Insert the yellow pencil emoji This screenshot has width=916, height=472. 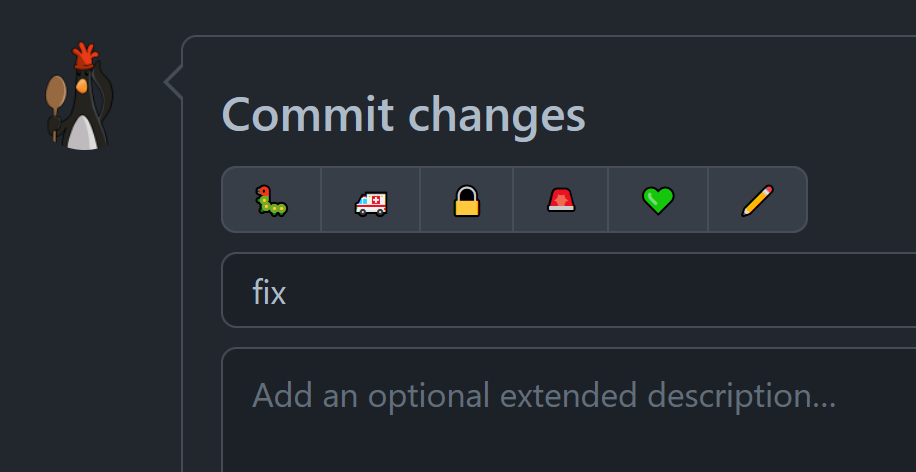tap(757, 200)
